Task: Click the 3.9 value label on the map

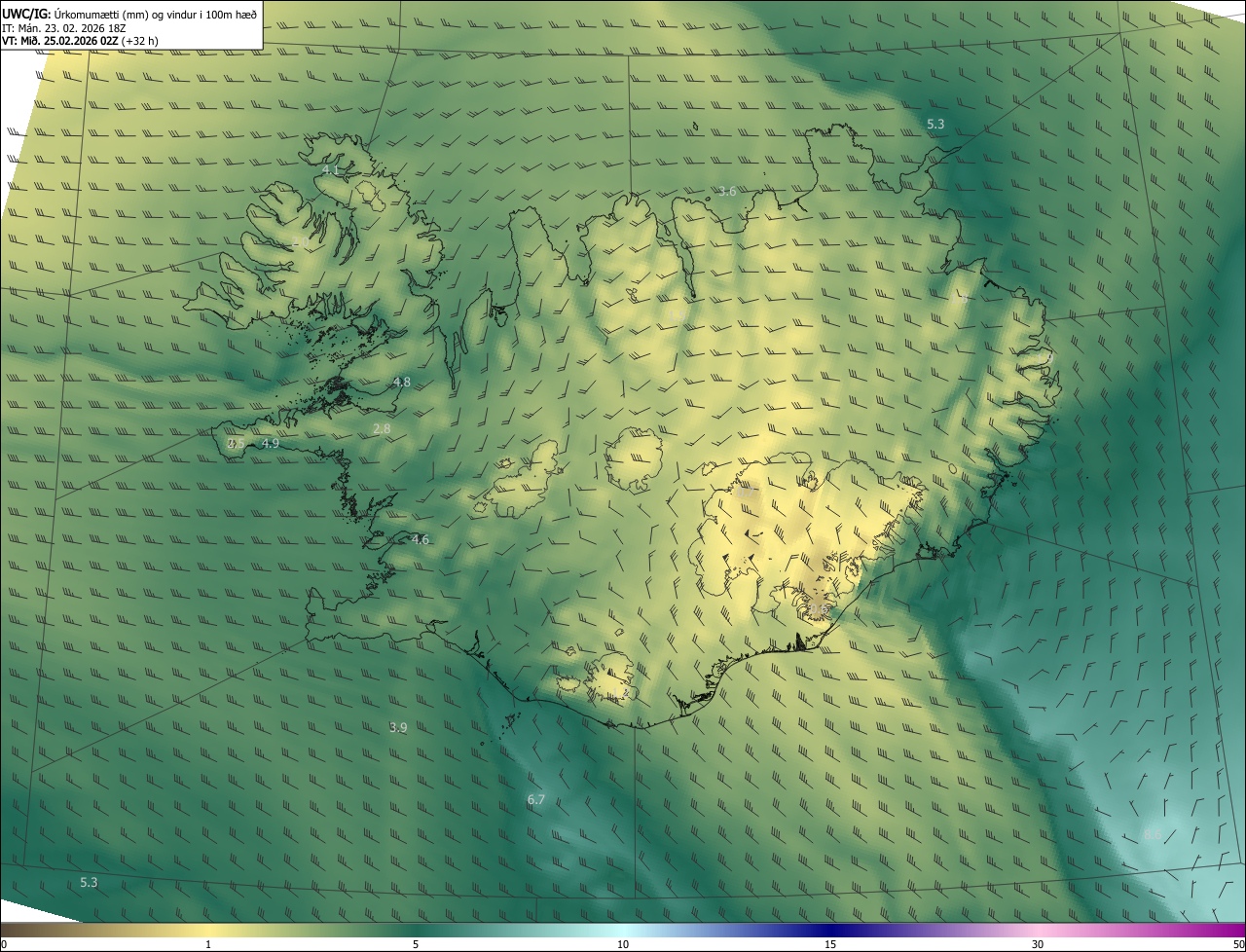Action: [398, 727]
